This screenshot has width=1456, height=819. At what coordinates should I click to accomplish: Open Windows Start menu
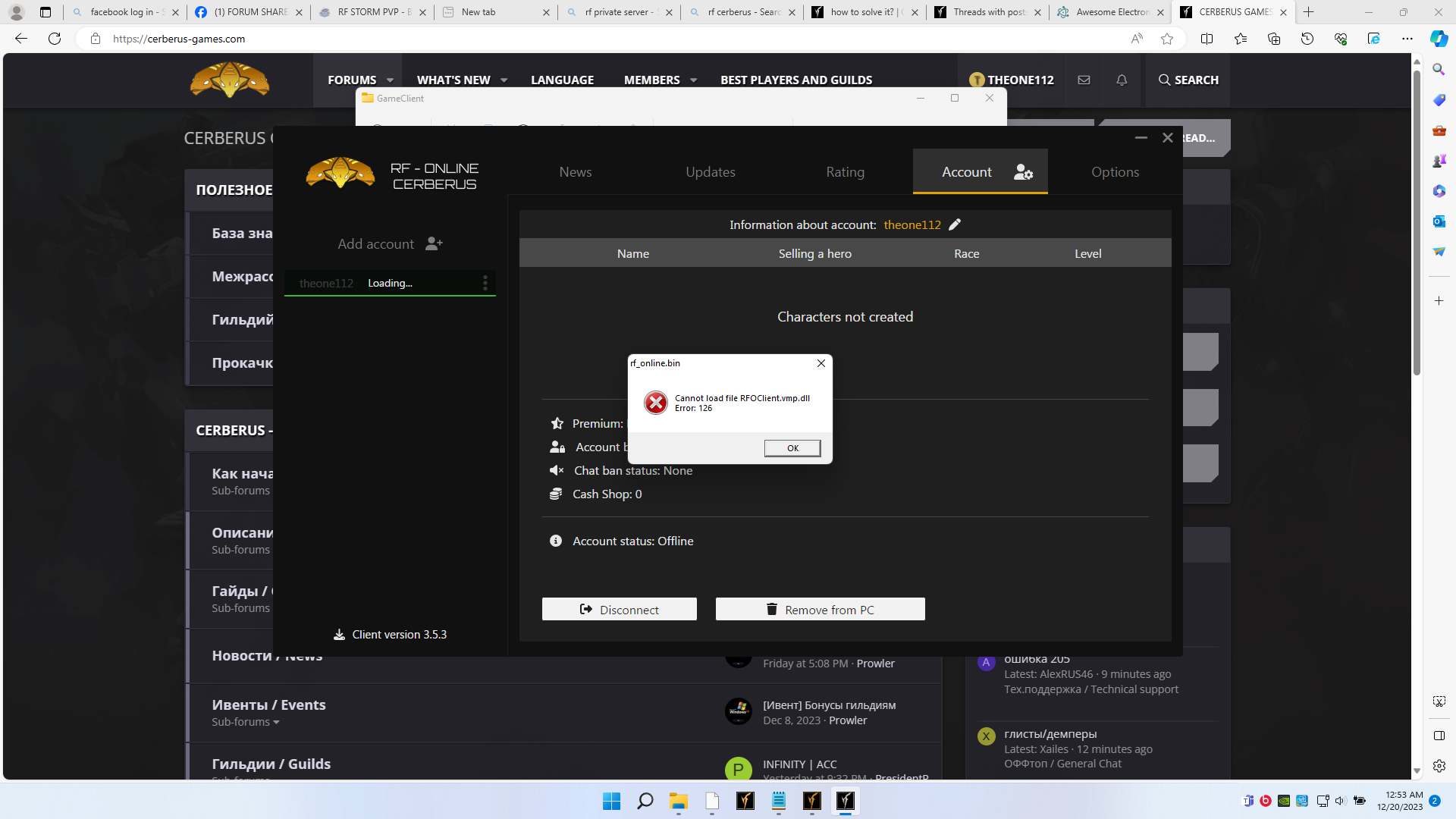click(x=611, y=801)
